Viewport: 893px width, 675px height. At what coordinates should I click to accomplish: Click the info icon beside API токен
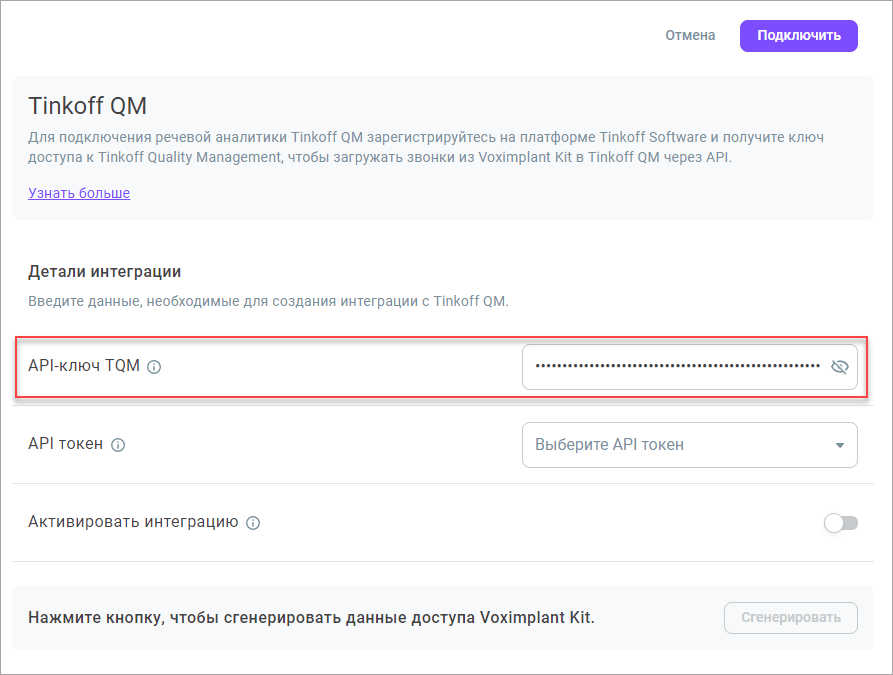[118, 445]
